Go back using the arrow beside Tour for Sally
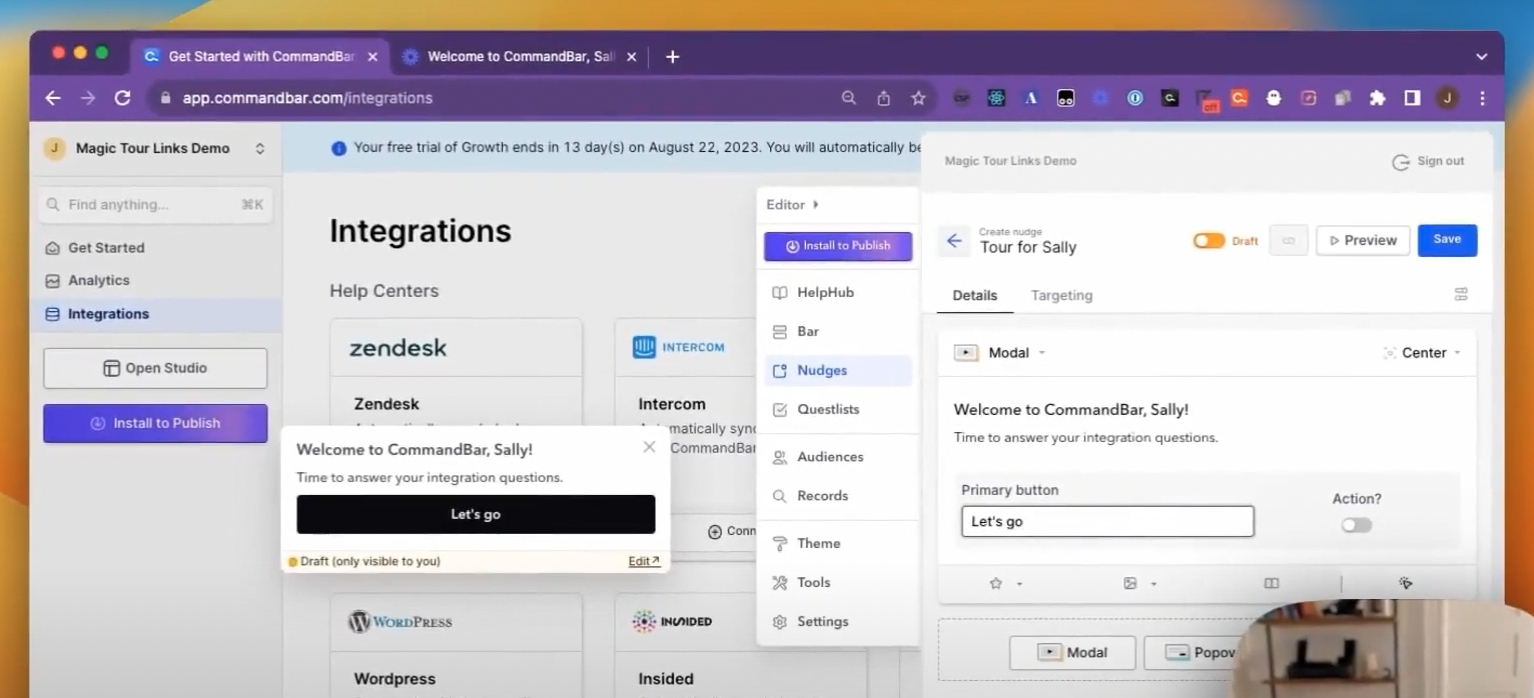1534x698 pixels. pos(954,241)
